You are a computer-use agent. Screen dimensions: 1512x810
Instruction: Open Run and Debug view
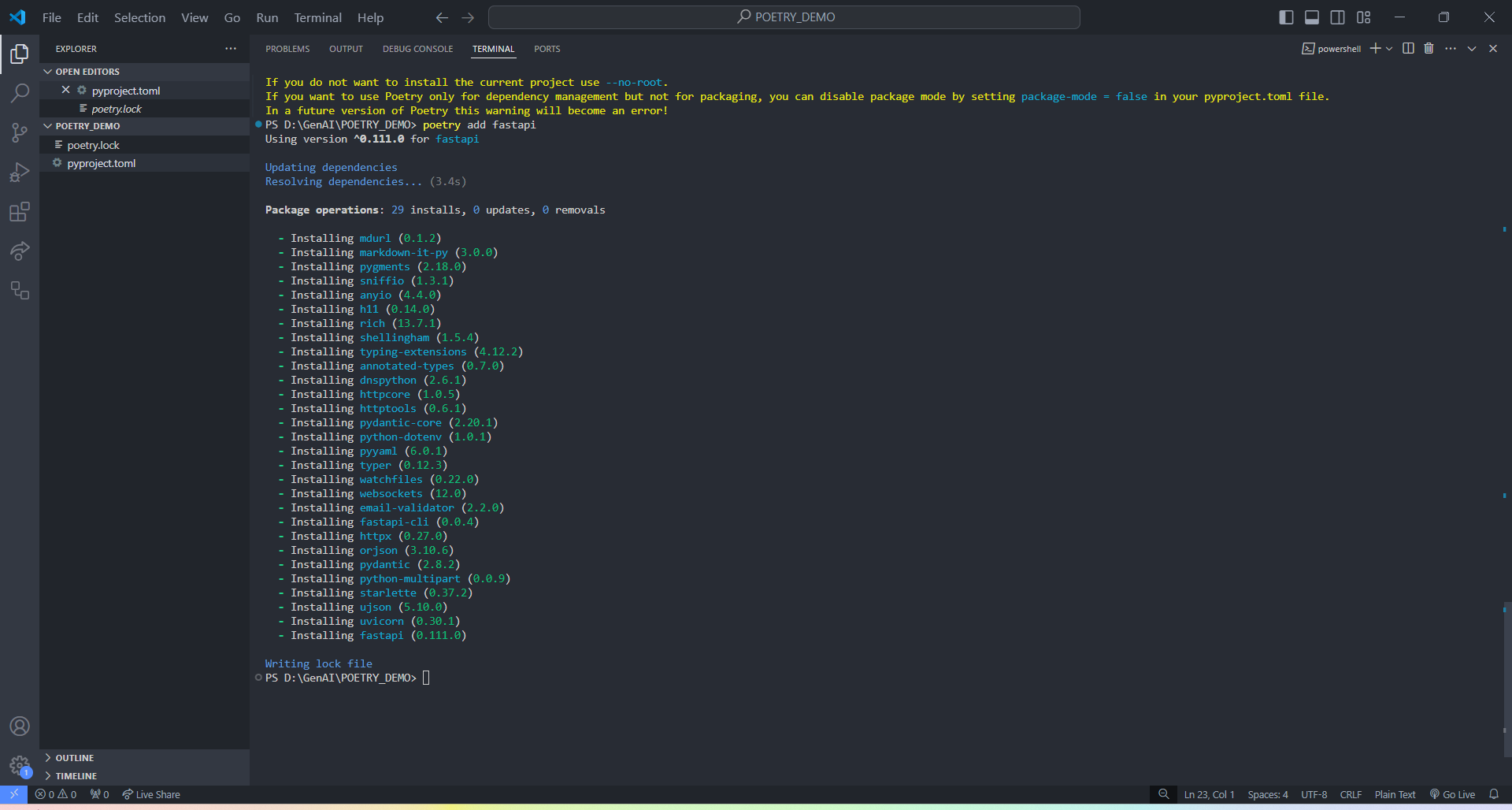tap(20, 172)
